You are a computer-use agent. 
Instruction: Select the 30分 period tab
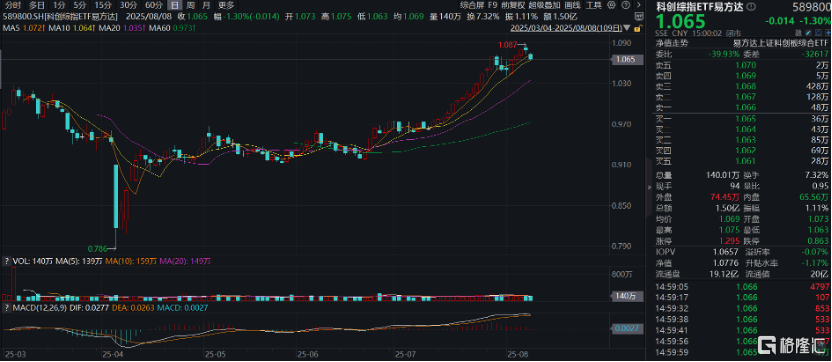point(128,5)
